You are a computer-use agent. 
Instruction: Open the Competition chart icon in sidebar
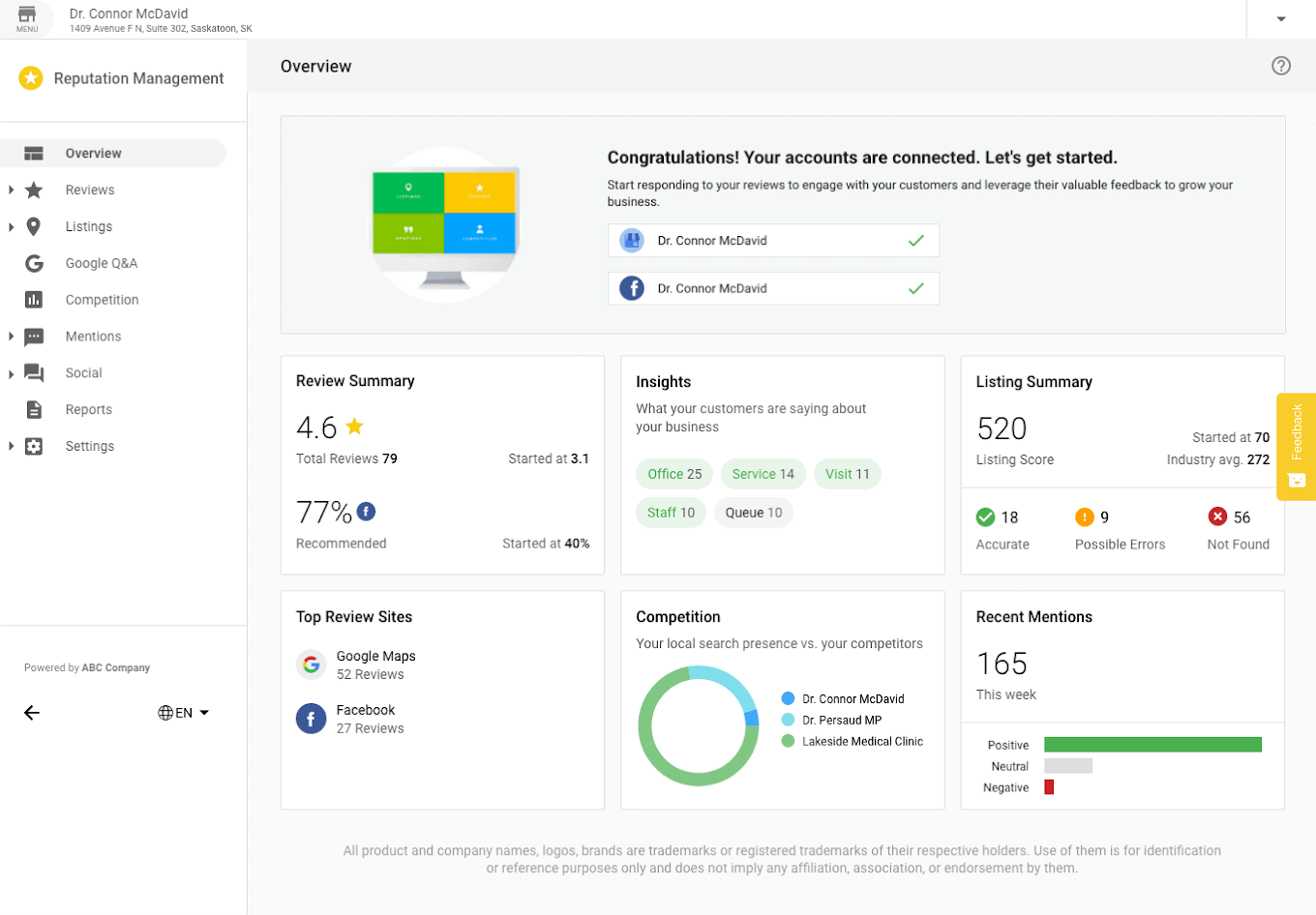(x=34, y=300)
